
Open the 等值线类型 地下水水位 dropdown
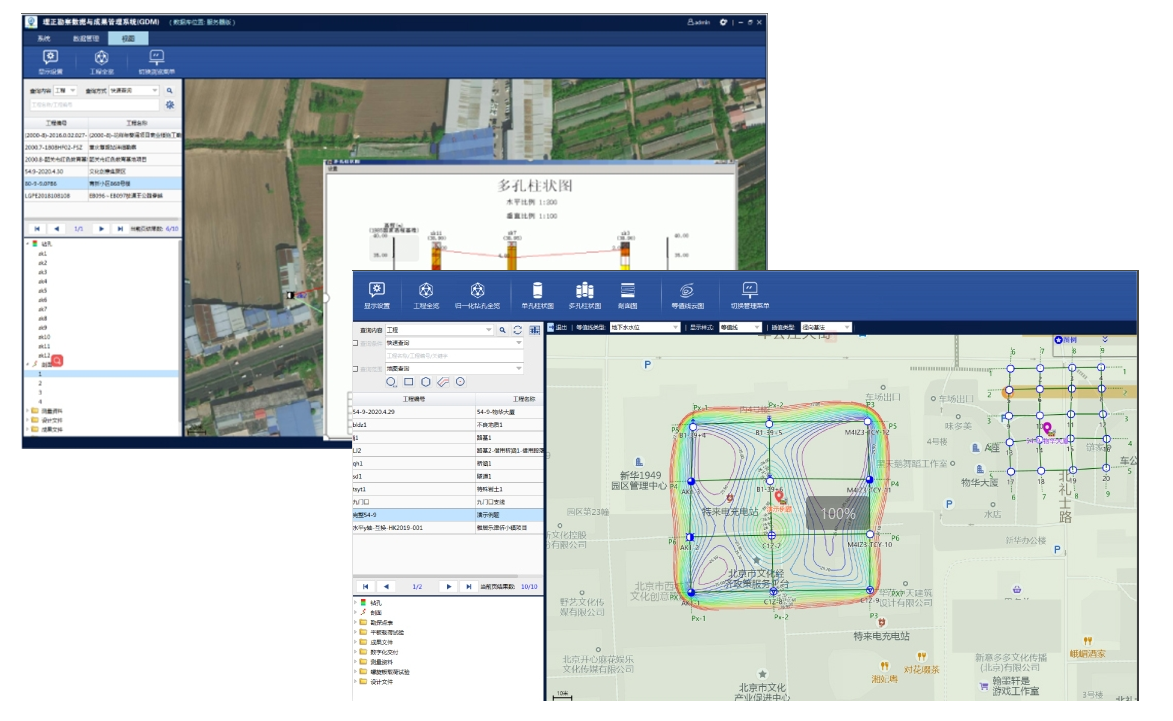(644, 327)
